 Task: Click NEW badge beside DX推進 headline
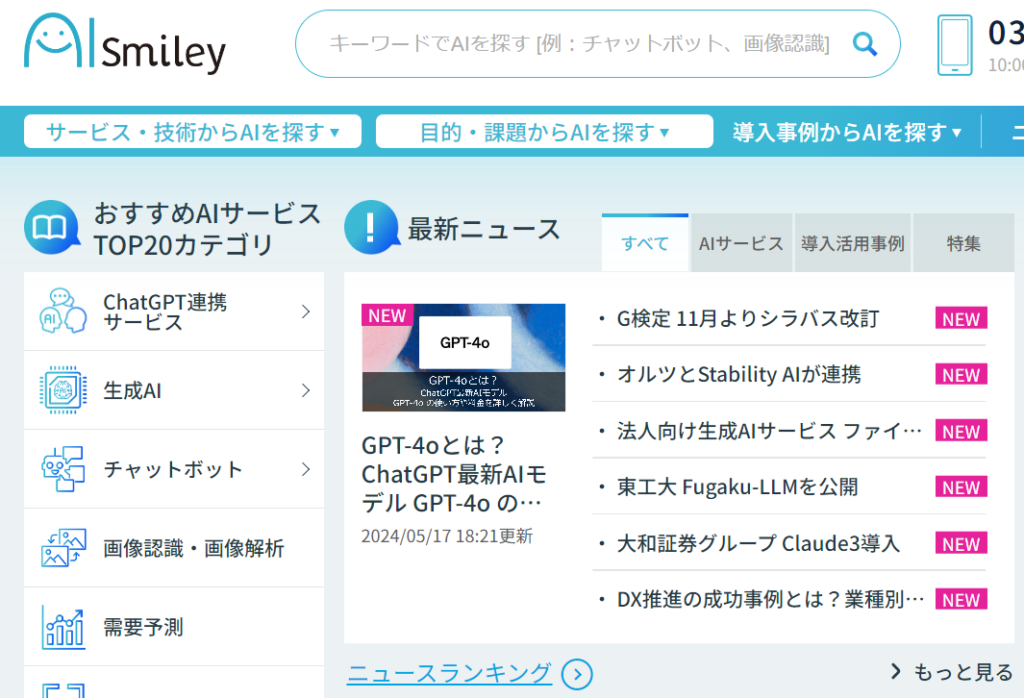pyautogui.click(x=961, y=599)
